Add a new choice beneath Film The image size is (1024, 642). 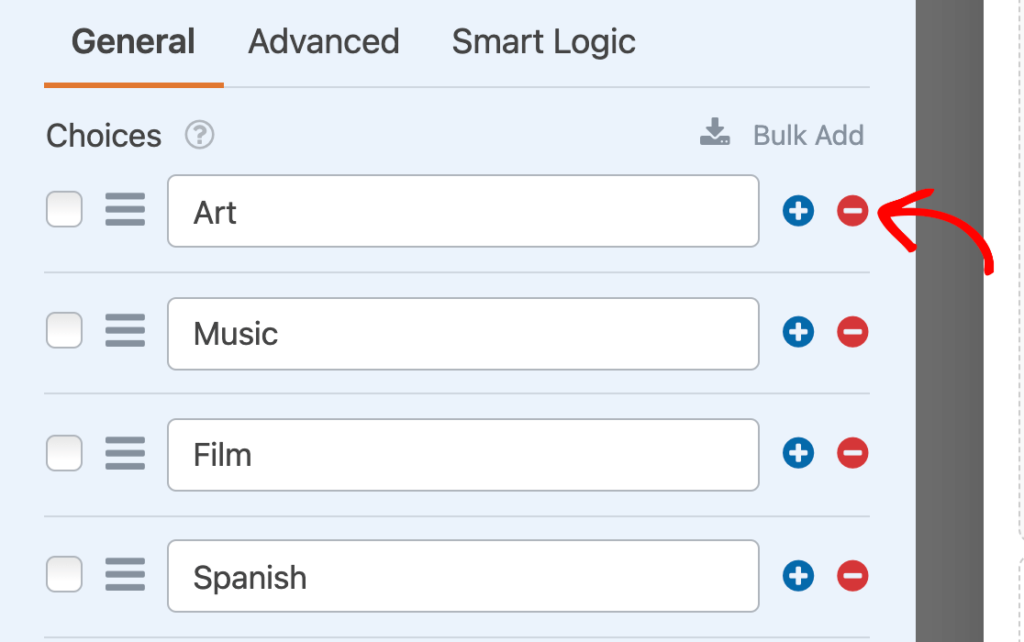coord(798,453)
